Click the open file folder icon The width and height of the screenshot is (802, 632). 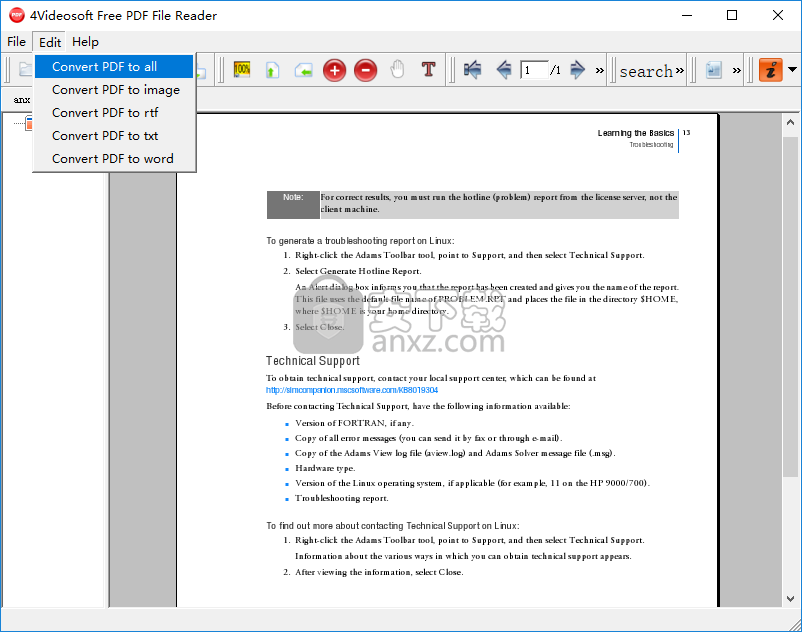(25, 69)
